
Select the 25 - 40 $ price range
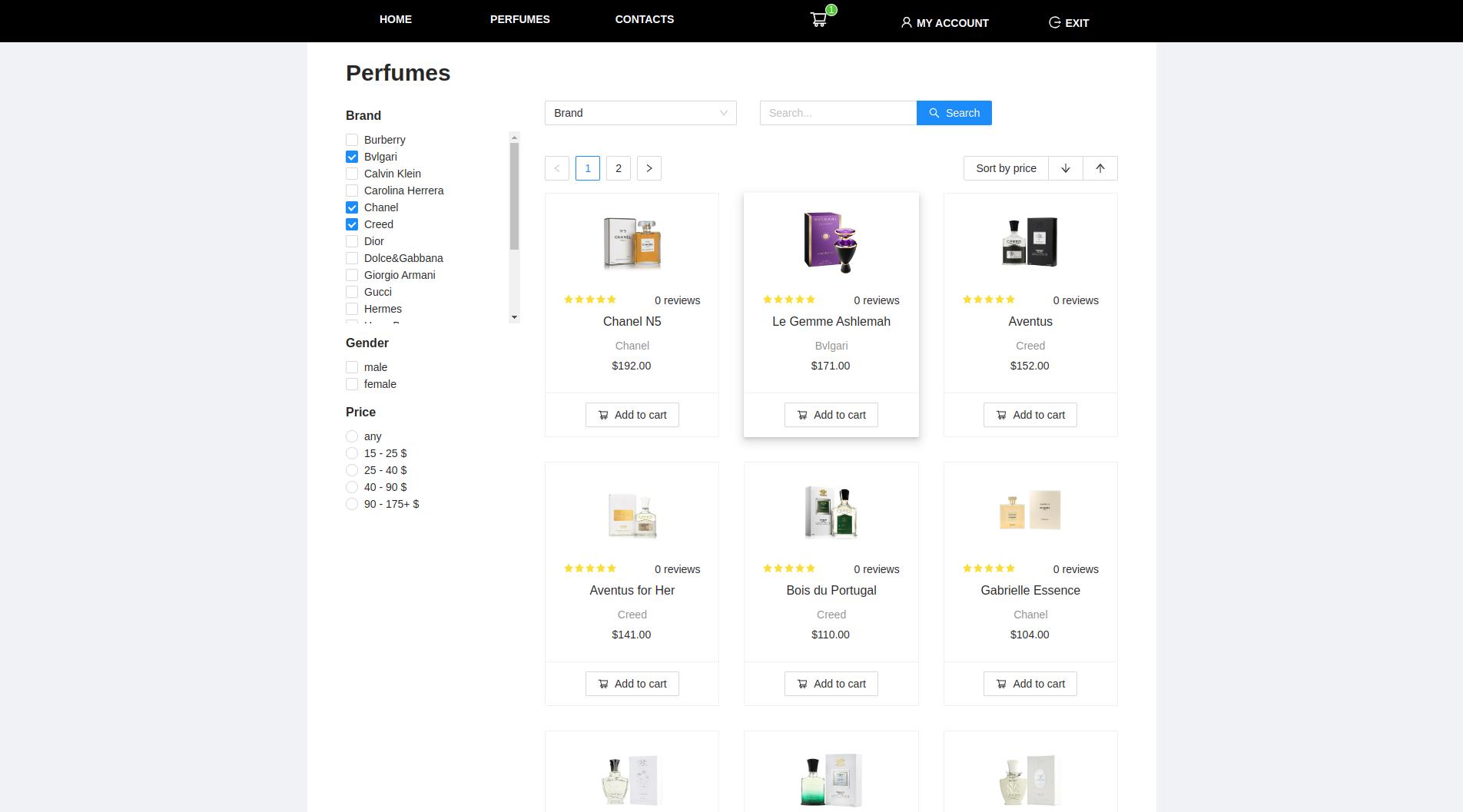(x=352, y=470)
